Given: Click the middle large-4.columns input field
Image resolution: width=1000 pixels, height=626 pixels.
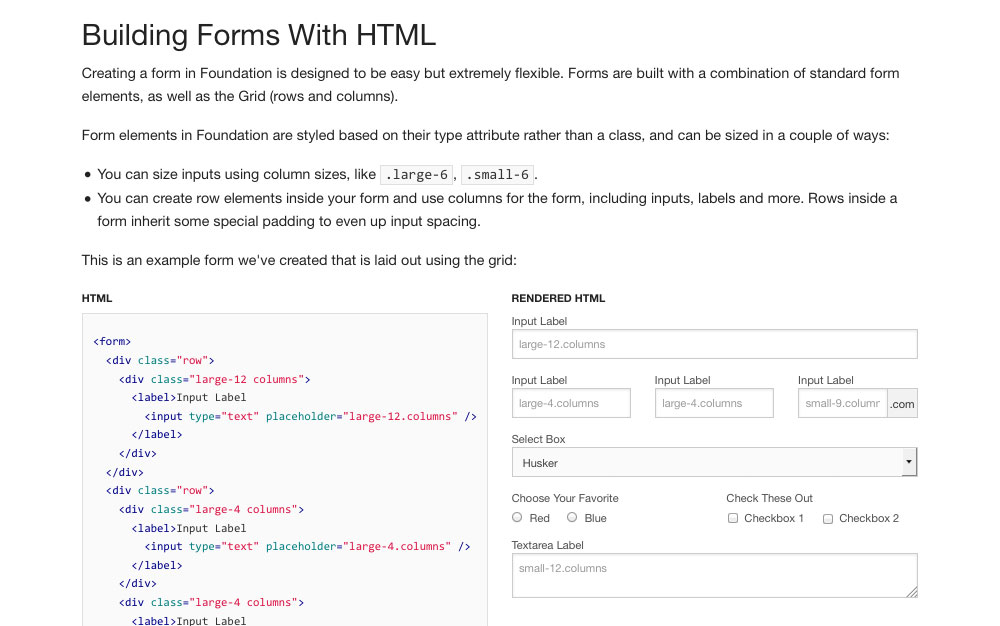Looking at the screenshot, I should 714,403.
